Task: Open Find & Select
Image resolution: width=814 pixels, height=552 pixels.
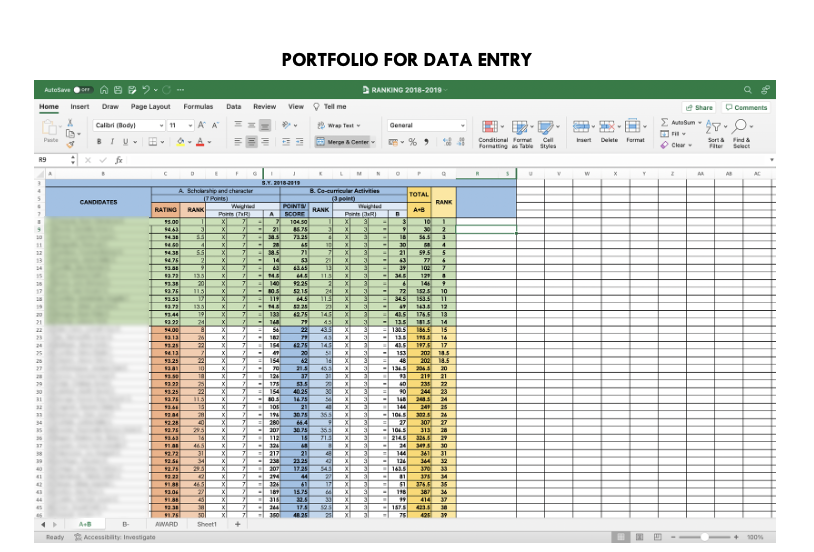Action: click(x=741, y=134)
